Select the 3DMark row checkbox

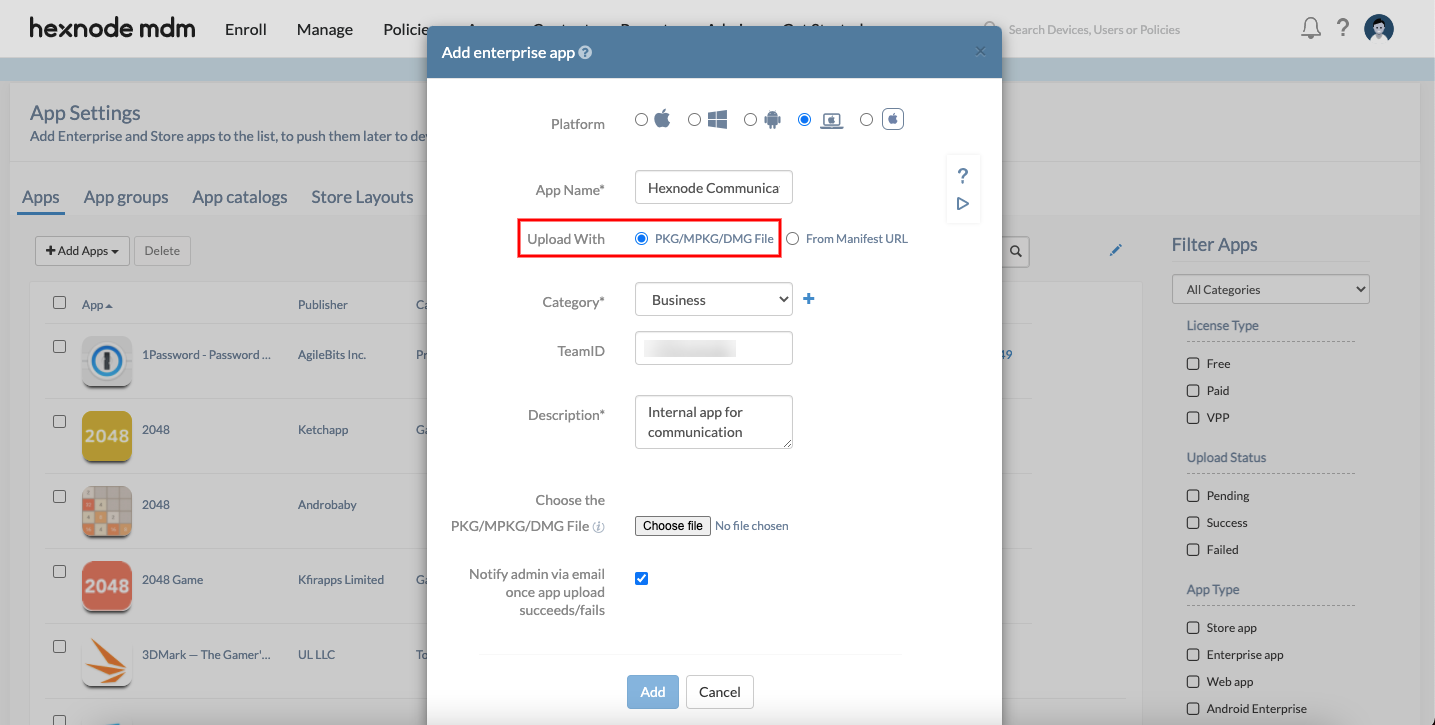coord(60,646)
